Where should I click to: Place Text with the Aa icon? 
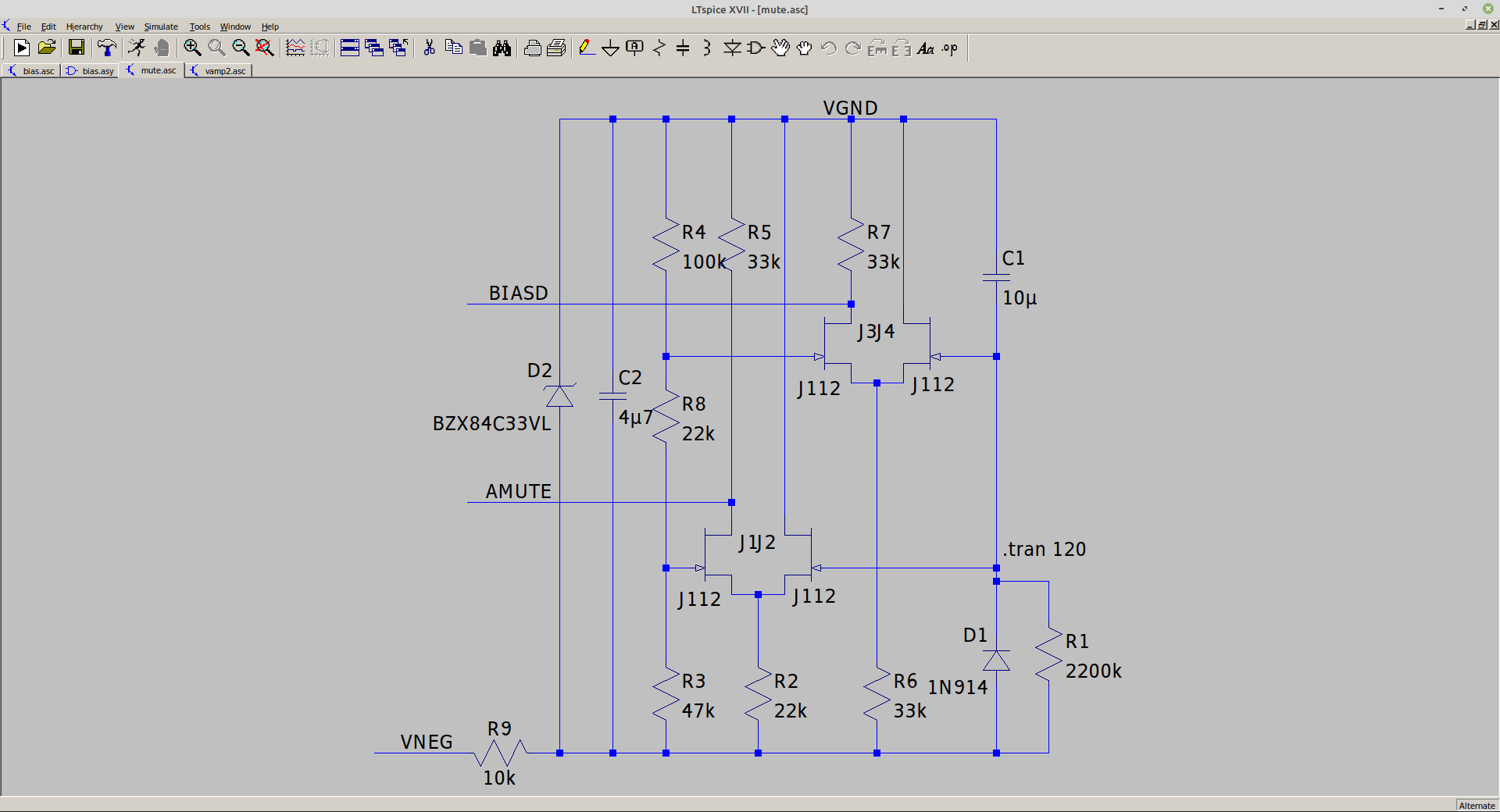tap(926, 48)
